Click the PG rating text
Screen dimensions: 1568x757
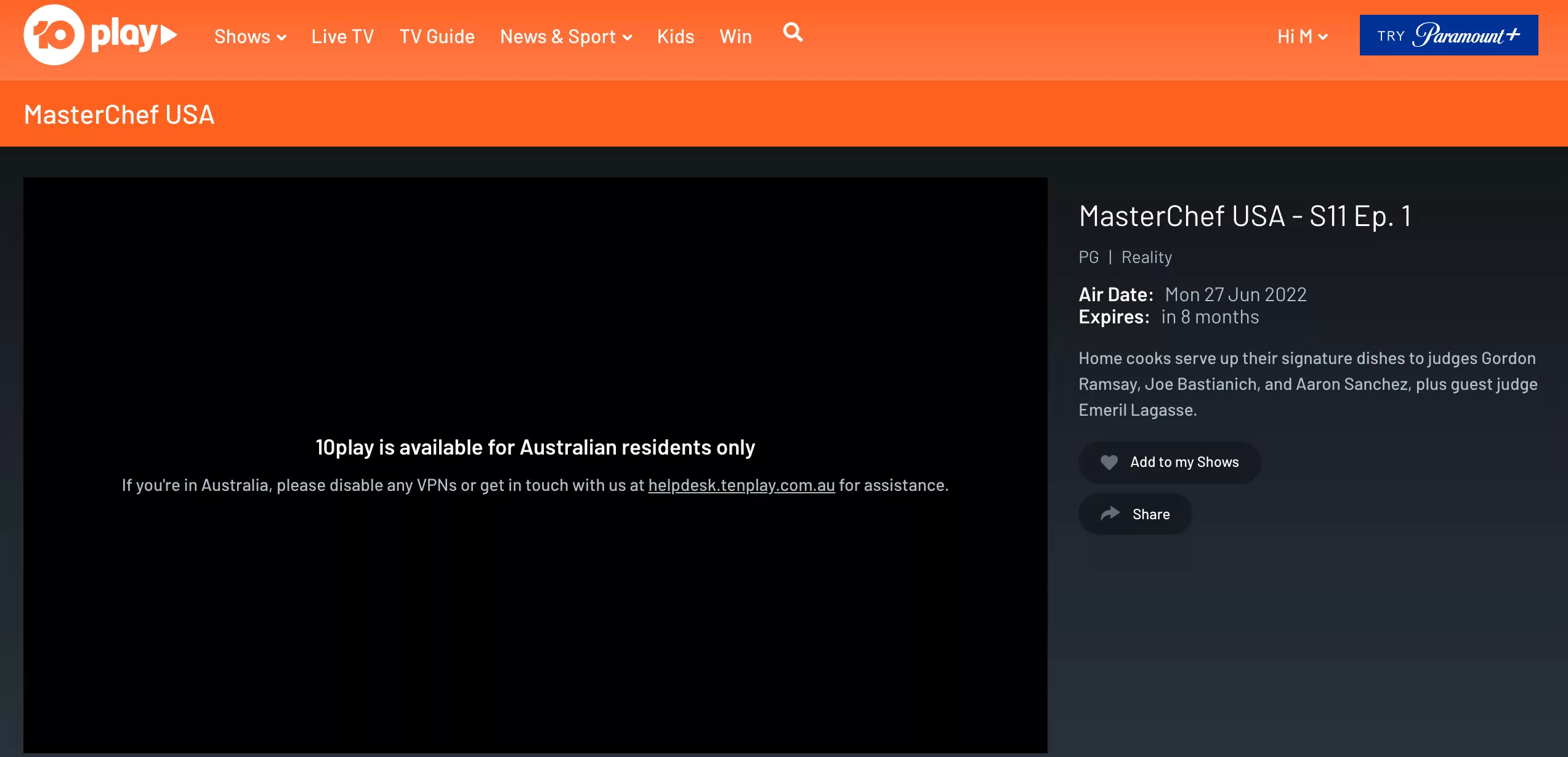click(x=1088, y=257)
